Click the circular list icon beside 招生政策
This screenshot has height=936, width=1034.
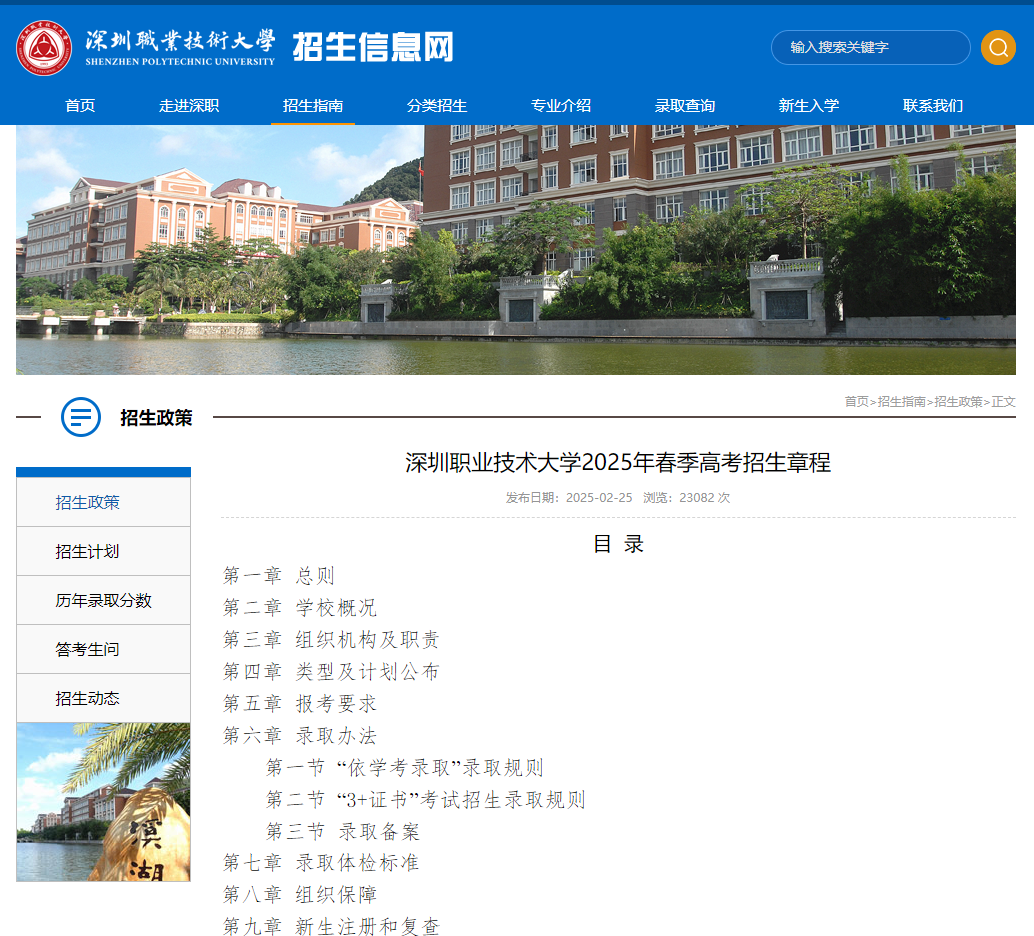point(80,417)
